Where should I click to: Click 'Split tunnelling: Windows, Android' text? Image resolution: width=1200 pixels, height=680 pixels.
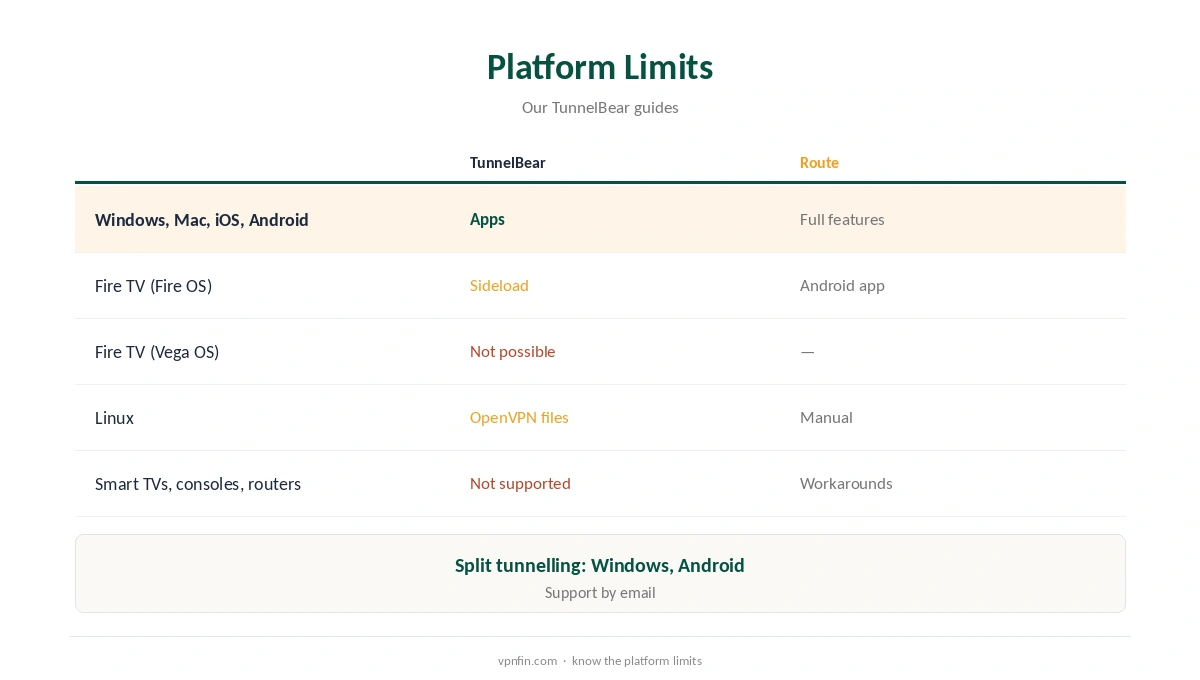[x=600, y=565]
